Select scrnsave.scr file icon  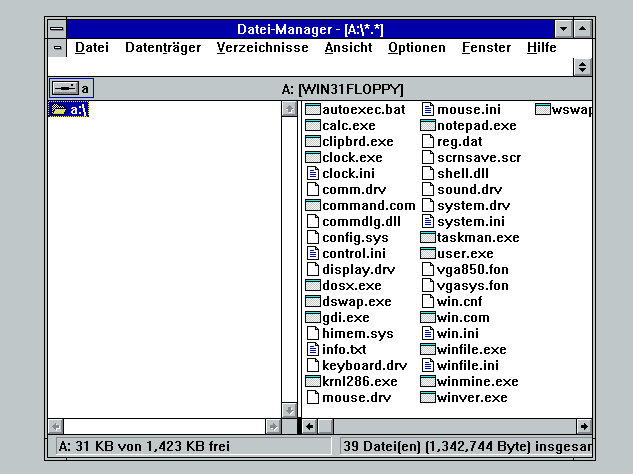coord(428,157)
